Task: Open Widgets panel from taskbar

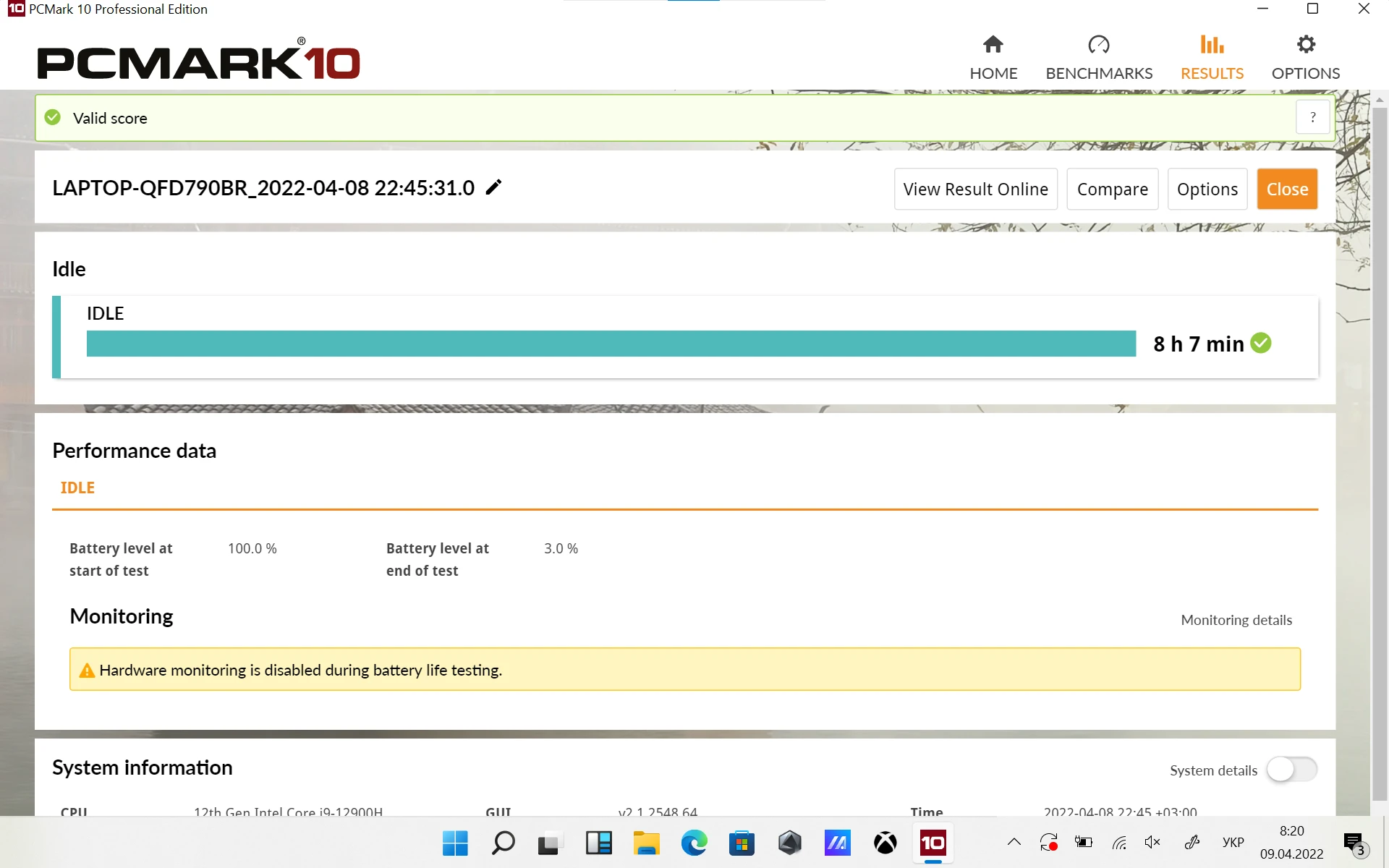Action: click(x=598, y=843)
